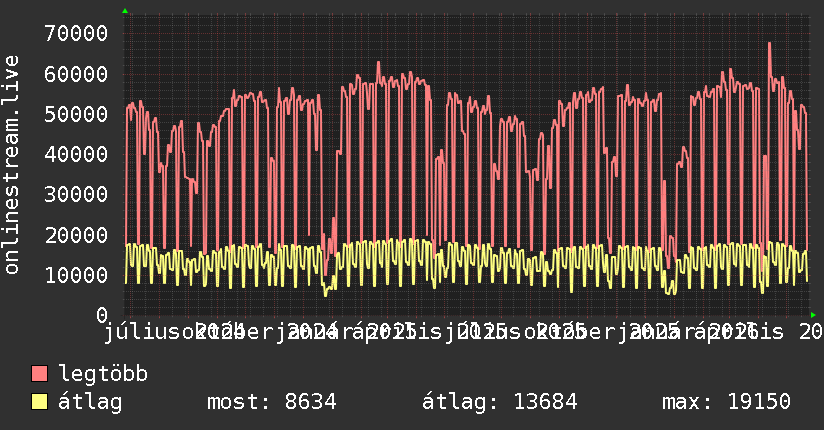The image size is (824, 430).
Task: Click the yellow átlag legend swatch
Action: (40, 402)
